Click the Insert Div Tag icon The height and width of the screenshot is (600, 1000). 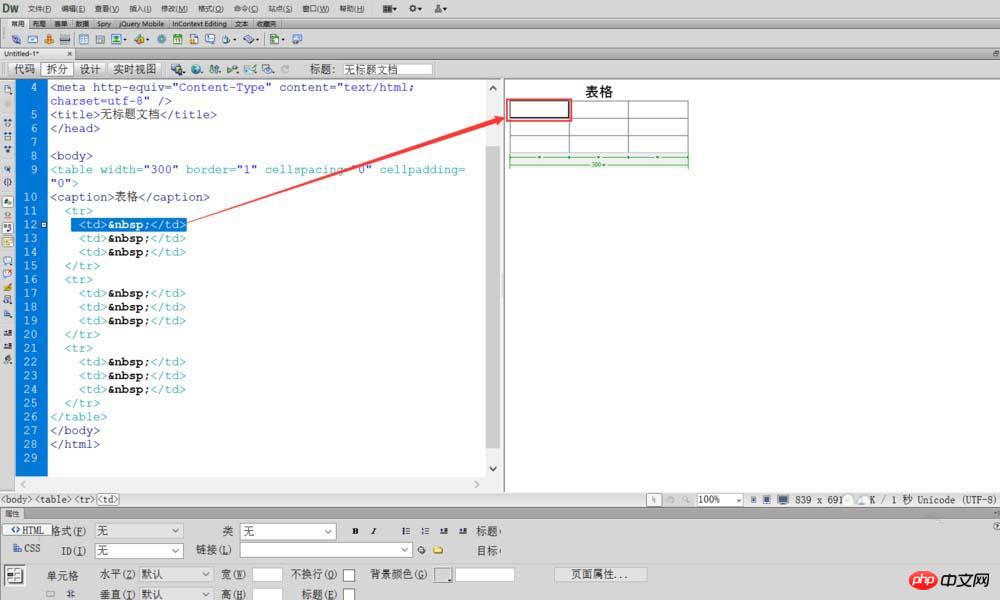100,40
